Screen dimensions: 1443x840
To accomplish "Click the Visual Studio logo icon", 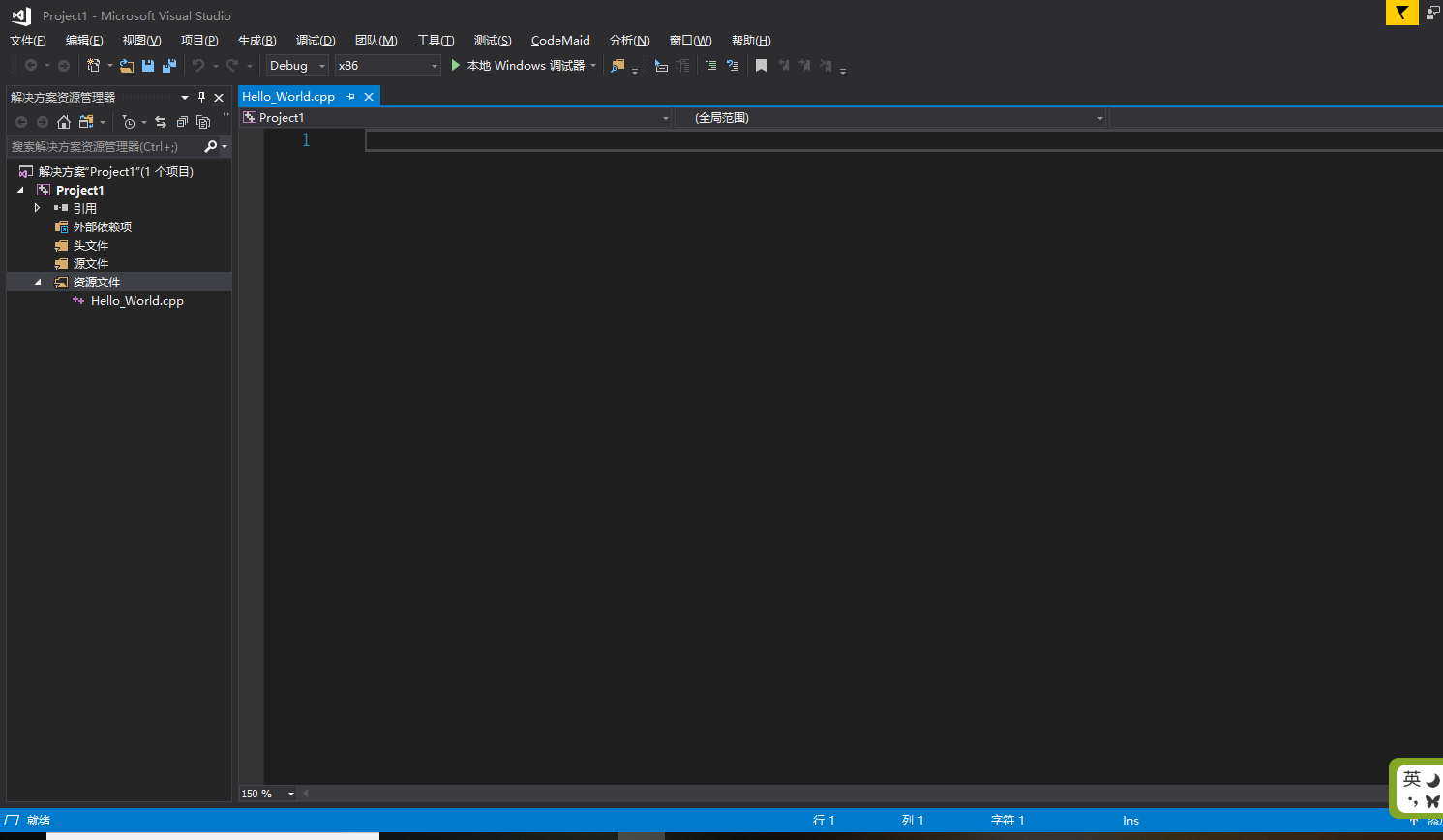I will coord(21,15).
